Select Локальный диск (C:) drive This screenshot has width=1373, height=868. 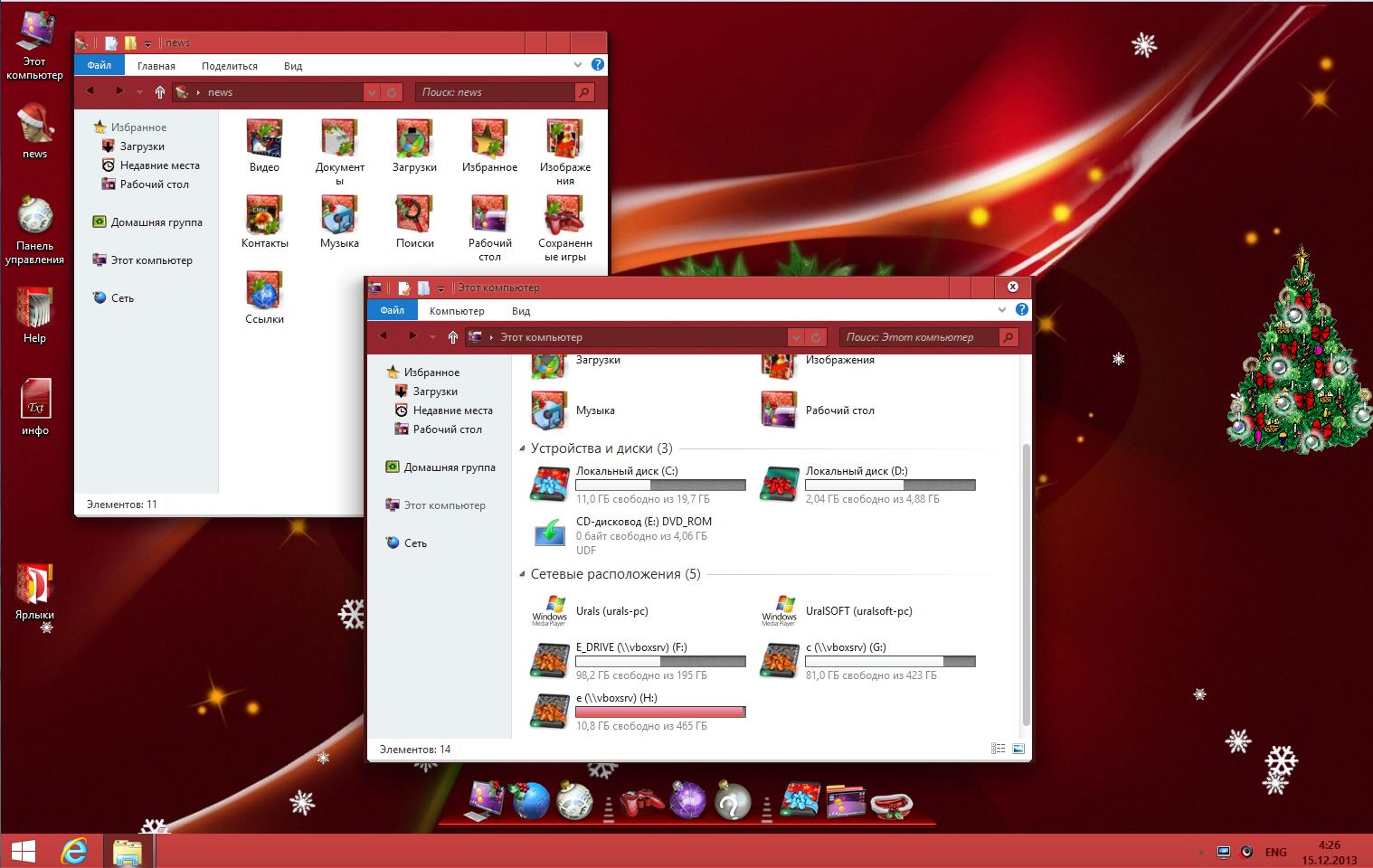638,485
